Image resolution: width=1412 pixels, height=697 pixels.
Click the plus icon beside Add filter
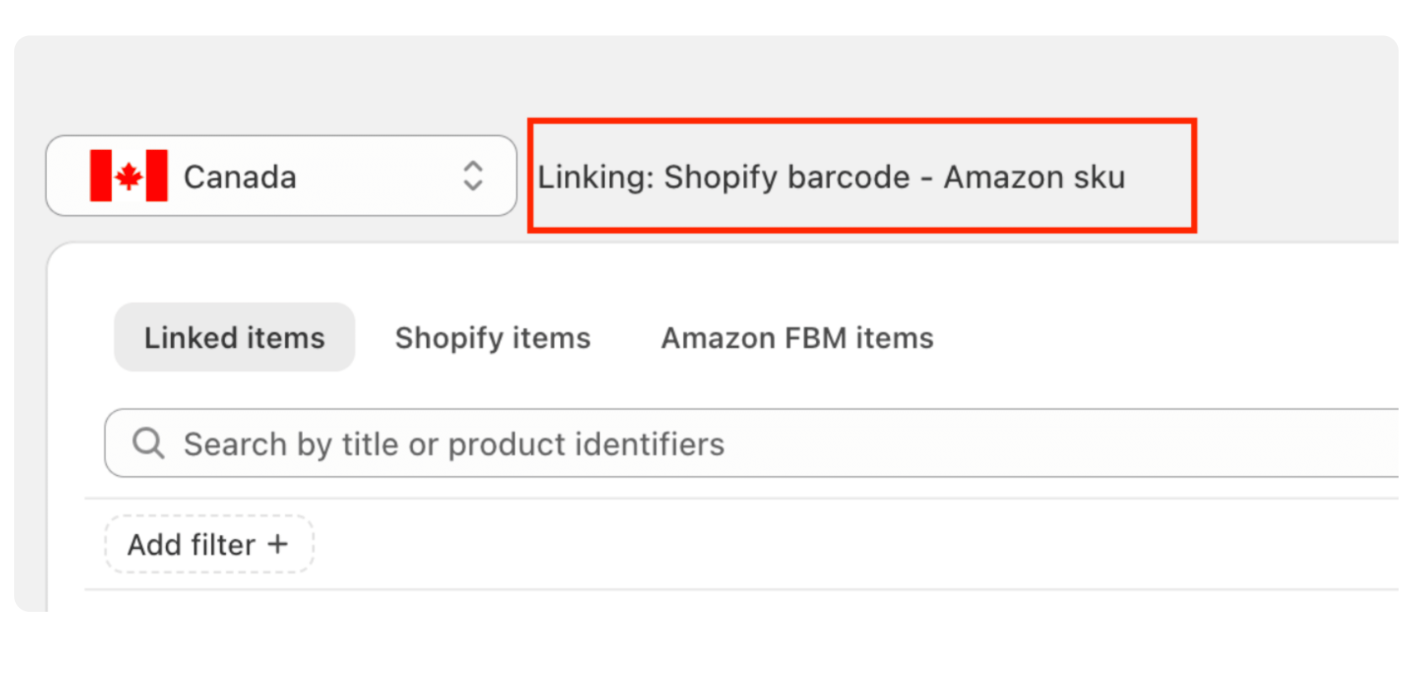click(x=277, y=544)
